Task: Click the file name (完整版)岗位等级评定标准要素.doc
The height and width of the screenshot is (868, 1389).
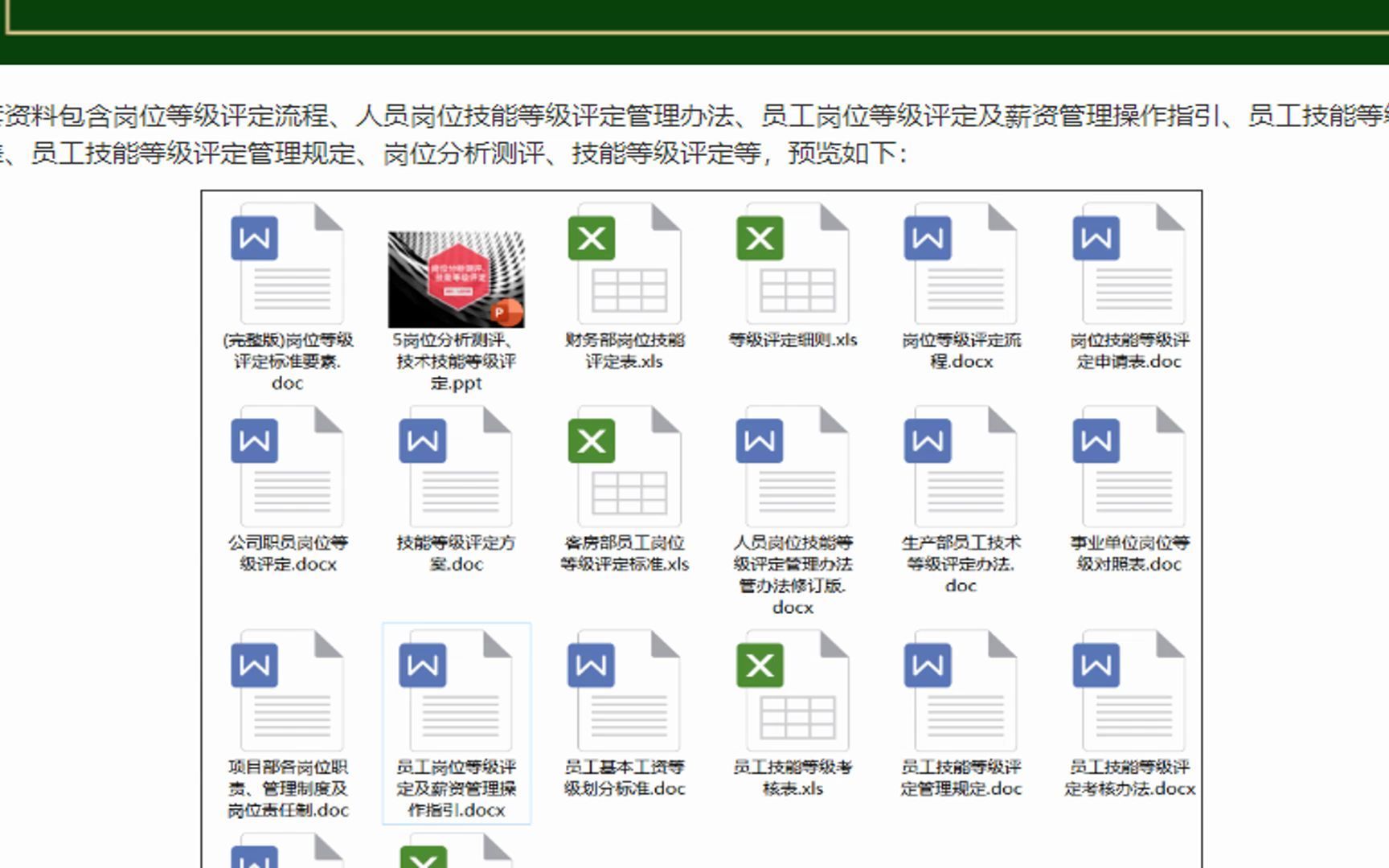Action: click(288, 362)
